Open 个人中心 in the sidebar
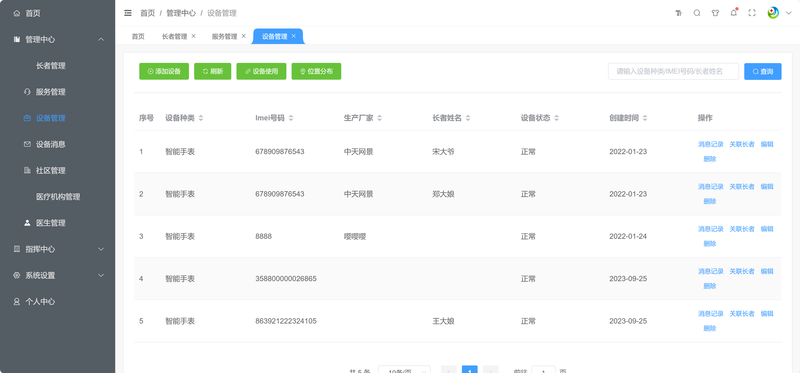This screenshot has width=800, height=373. click(x=57, y=302)
